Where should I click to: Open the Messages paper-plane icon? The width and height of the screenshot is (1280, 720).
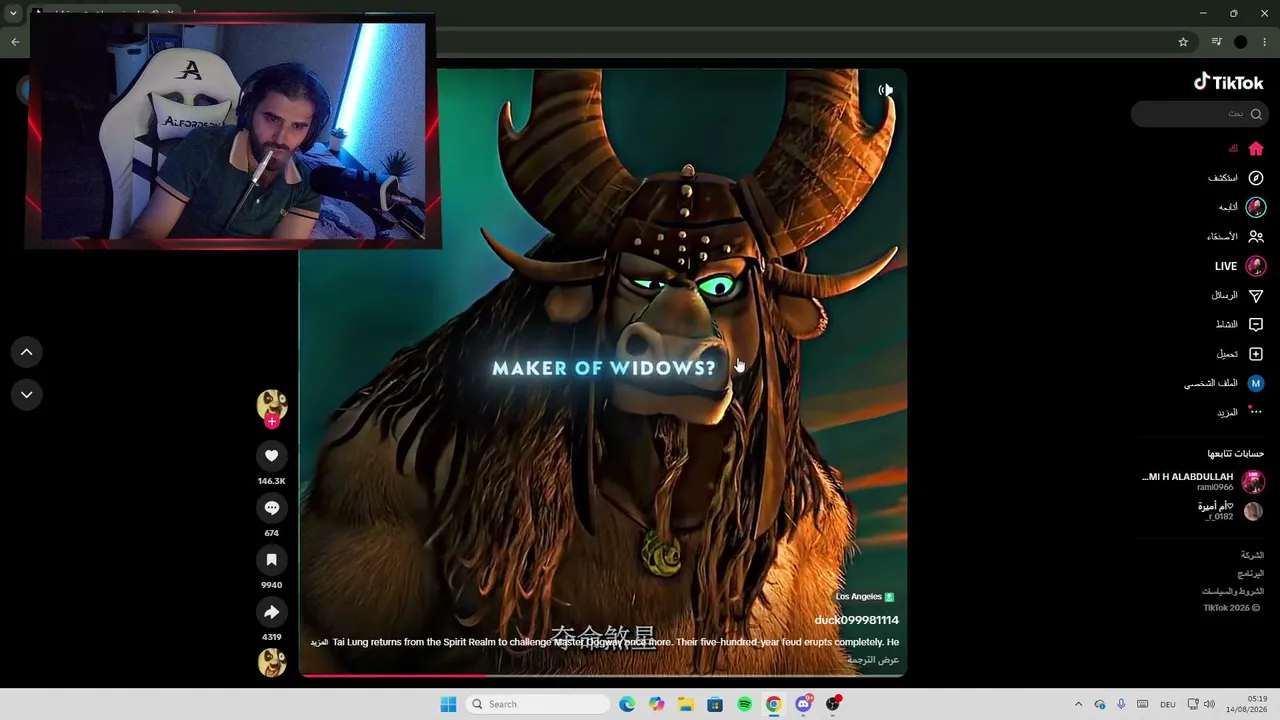tap(1256, 296)
